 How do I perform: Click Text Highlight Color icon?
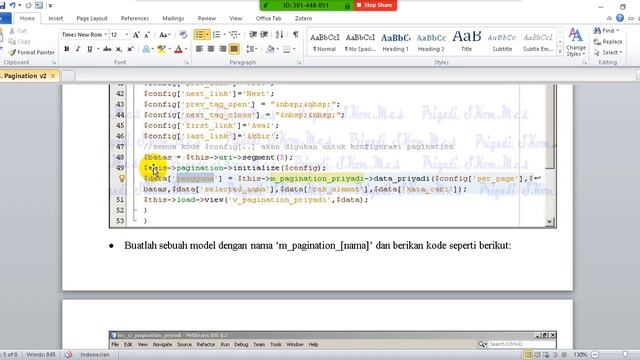(x=161, y=49)
